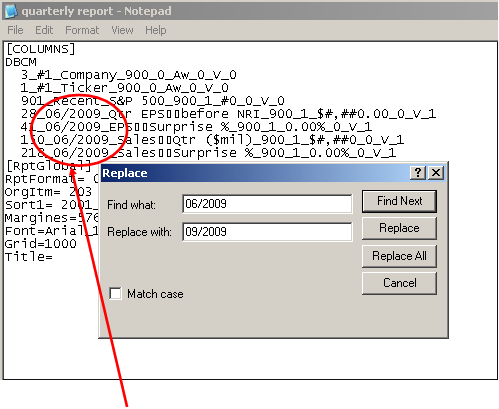Click the Find what input field
499x409 pixels.
tap(267, 204)
